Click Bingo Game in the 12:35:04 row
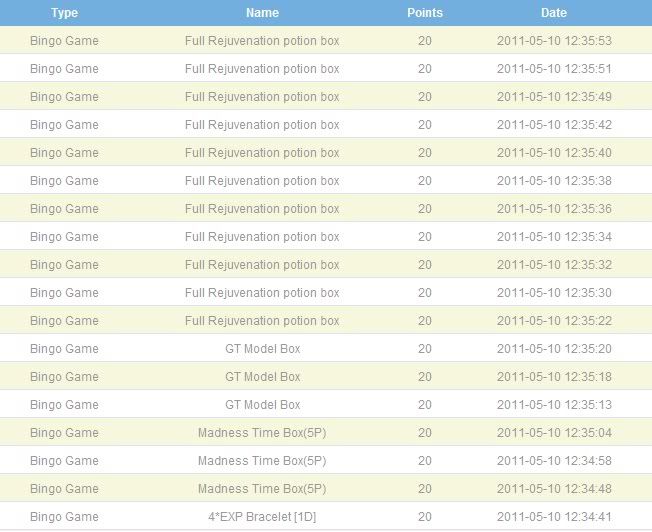 click(64, 433)
